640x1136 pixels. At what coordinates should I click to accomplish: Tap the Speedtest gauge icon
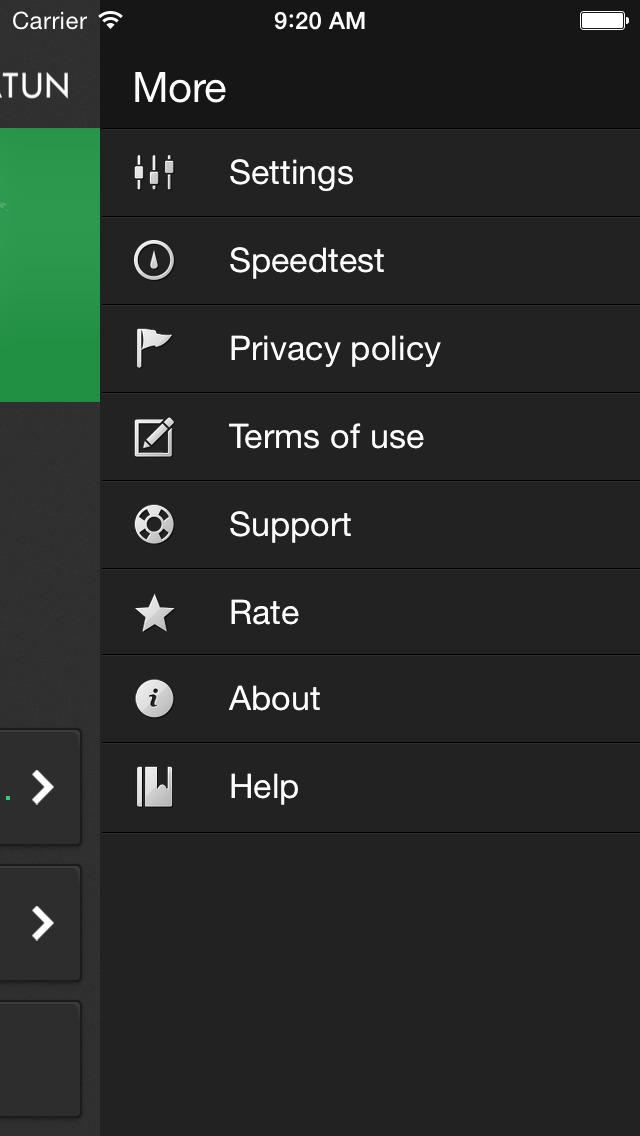[154, 261]
